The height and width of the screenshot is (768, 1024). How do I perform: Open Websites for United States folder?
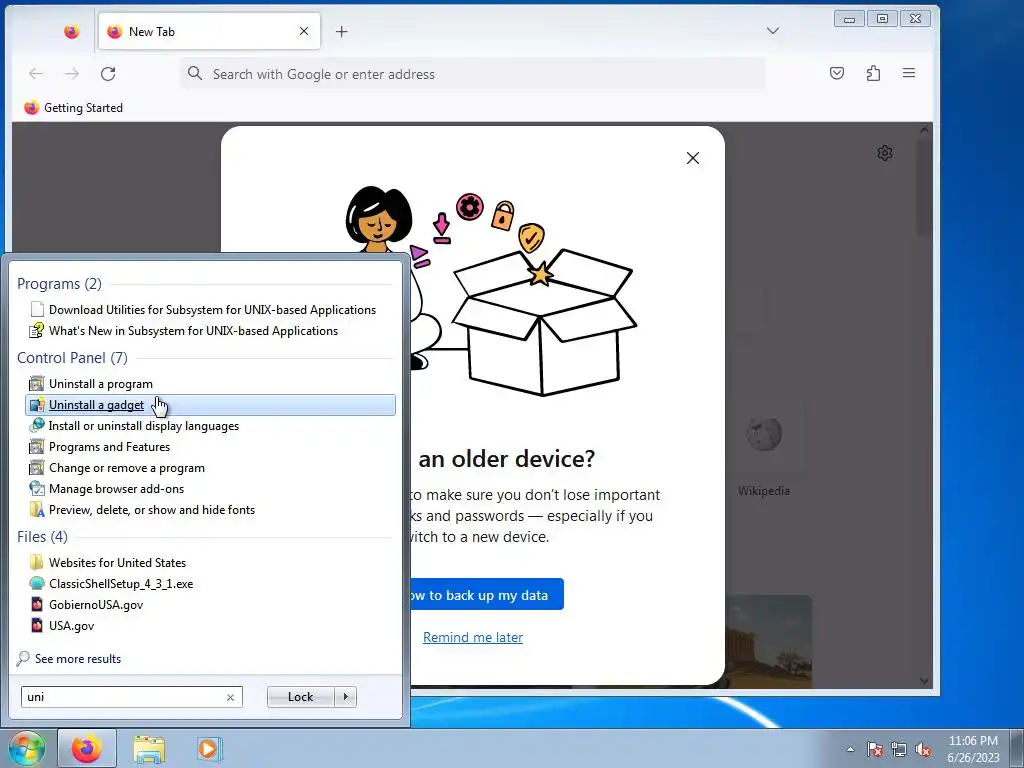(x=211, y=562)
